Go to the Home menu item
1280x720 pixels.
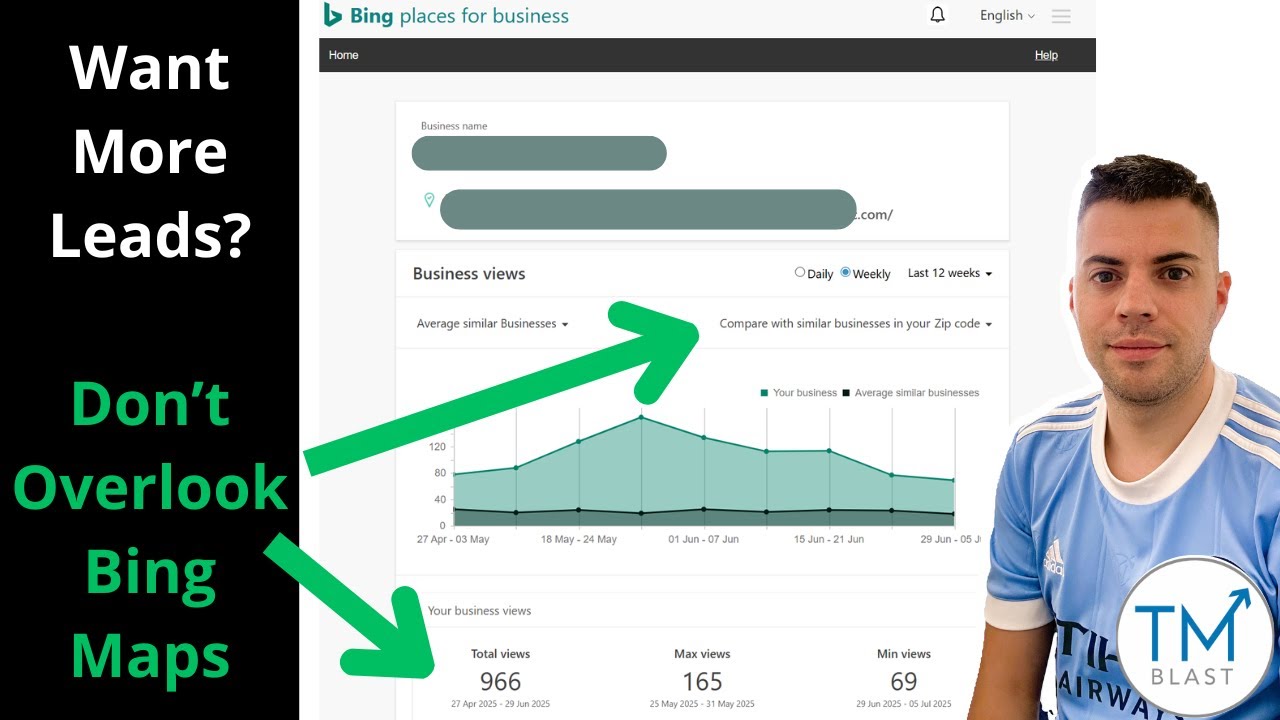(343, 55)
